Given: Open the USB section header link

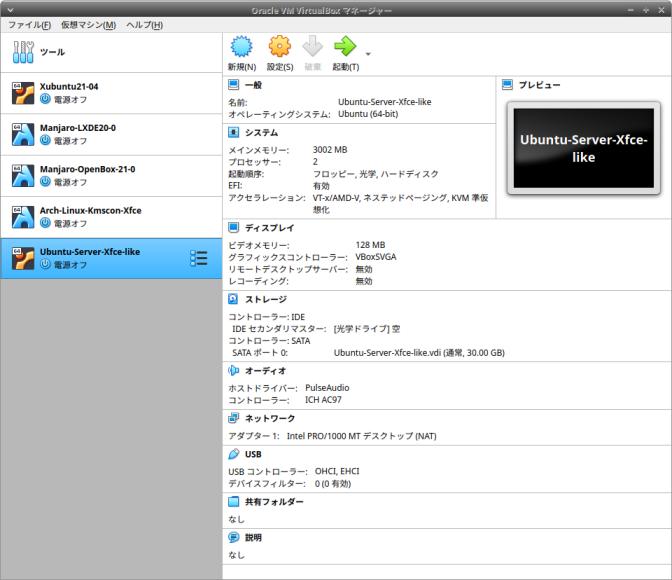Looking at the screenshot, I should pyautogui.click(x=253, y=454).
